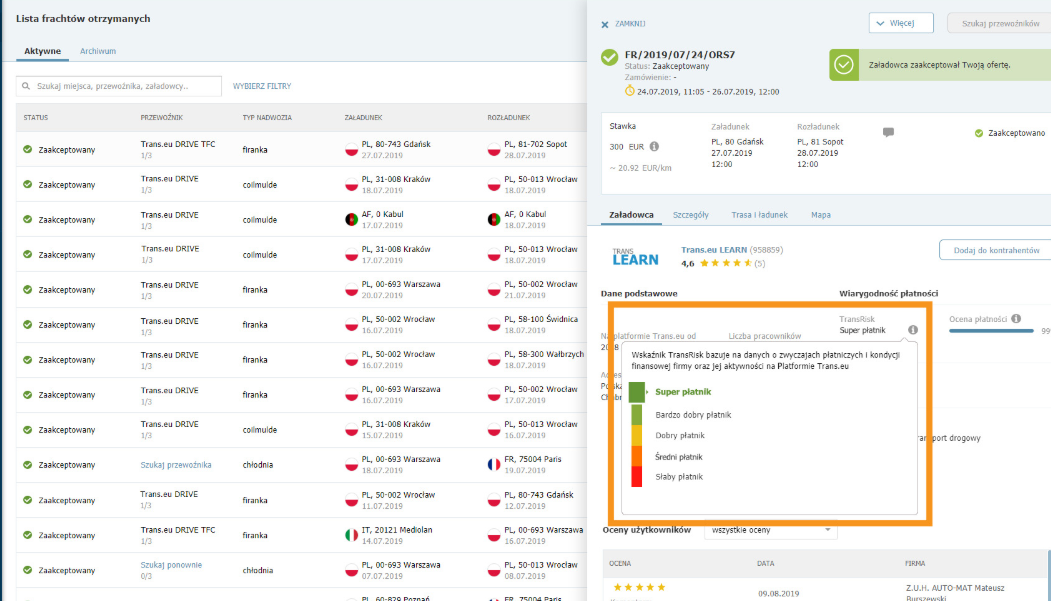Click the Italian flag by 20121 Mediolan
This screenshot has height=601, width=1051.
[x=351, y=535]
